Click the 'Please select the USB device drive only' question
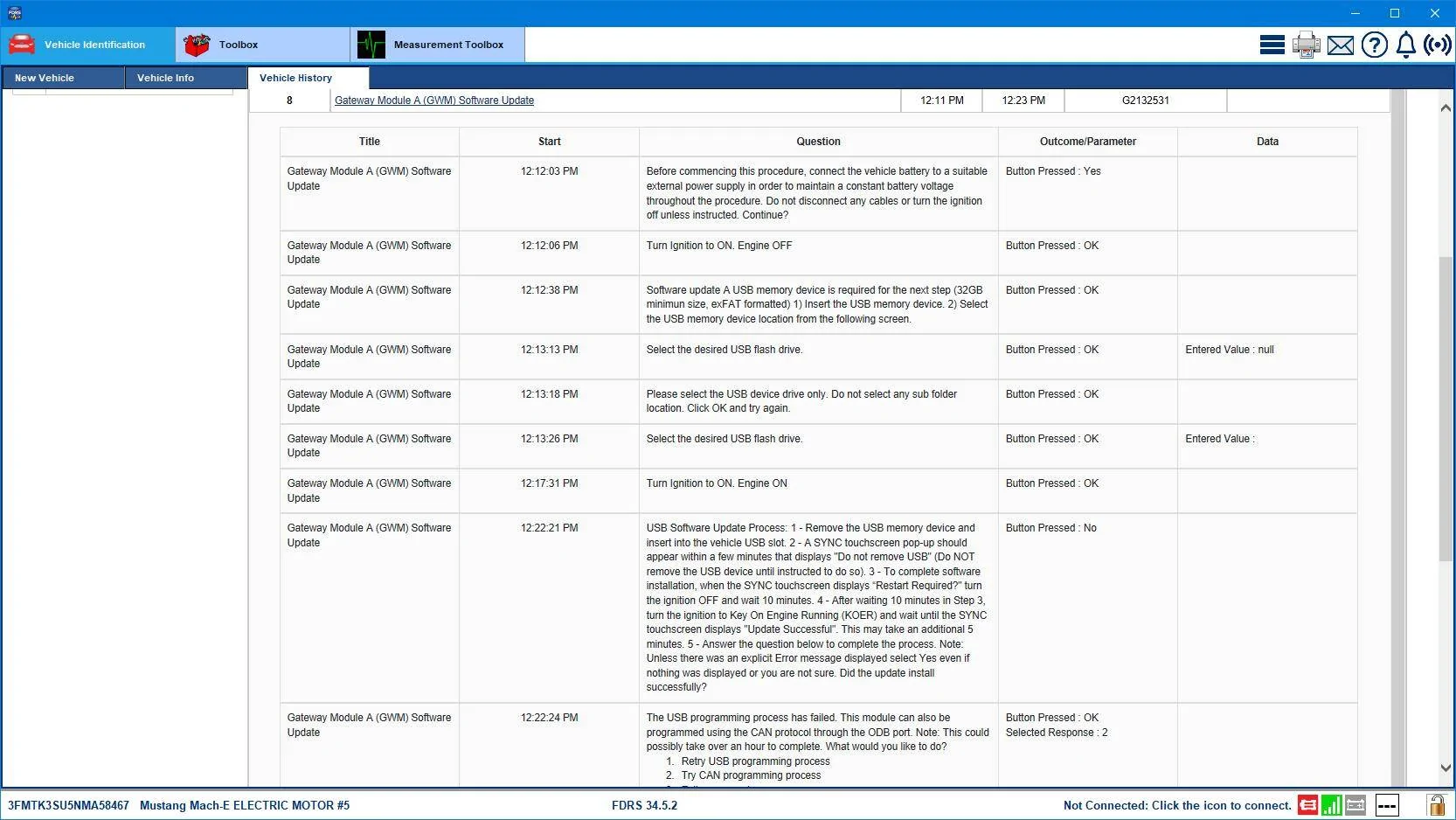The height and width of the screenshot is (820, 1456). pos(801,401)
